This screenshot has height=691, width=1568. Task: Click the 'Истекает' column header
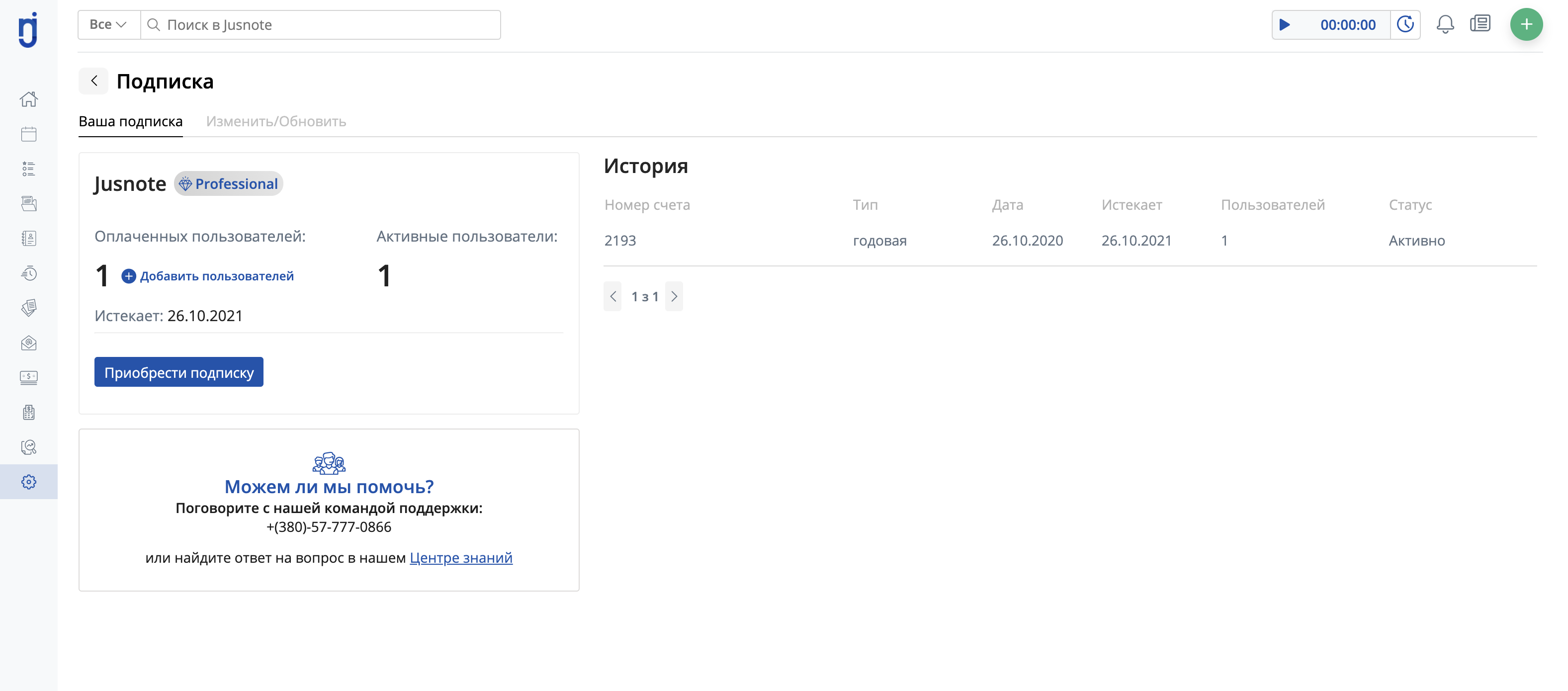[x=1132, y=204]
